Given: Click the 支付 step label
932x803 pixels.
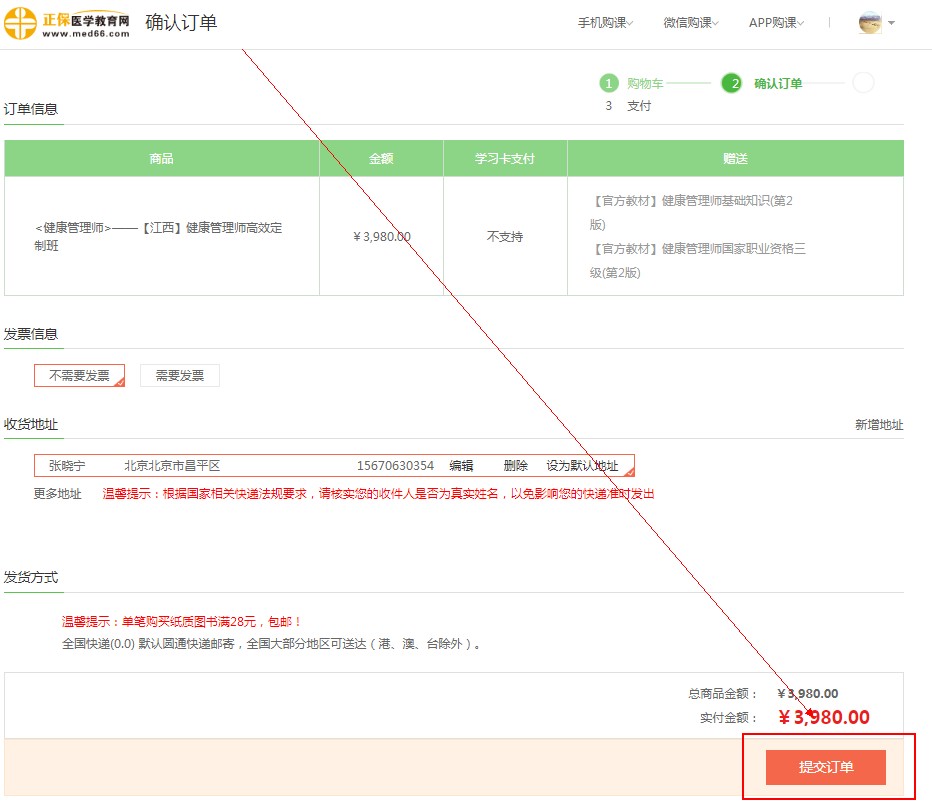Looking at the screenshot, I should click(x=639, y=106).
